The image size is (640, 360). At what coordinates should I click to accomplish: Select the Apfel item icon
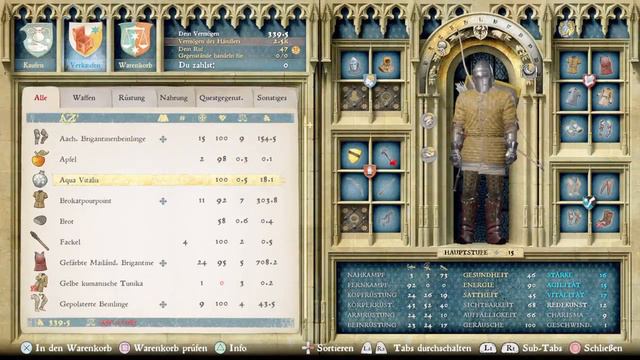click(x=40, y=158)
